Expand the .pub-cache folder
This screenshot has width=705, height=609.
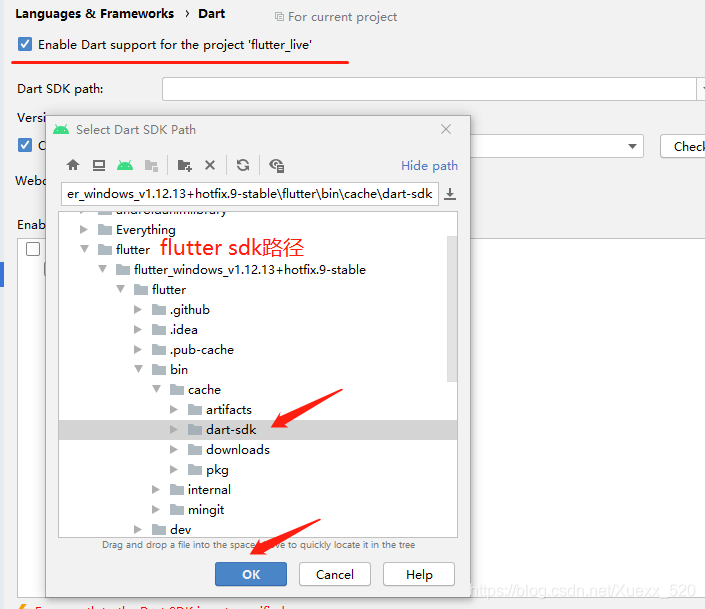[x=138, y=349]
